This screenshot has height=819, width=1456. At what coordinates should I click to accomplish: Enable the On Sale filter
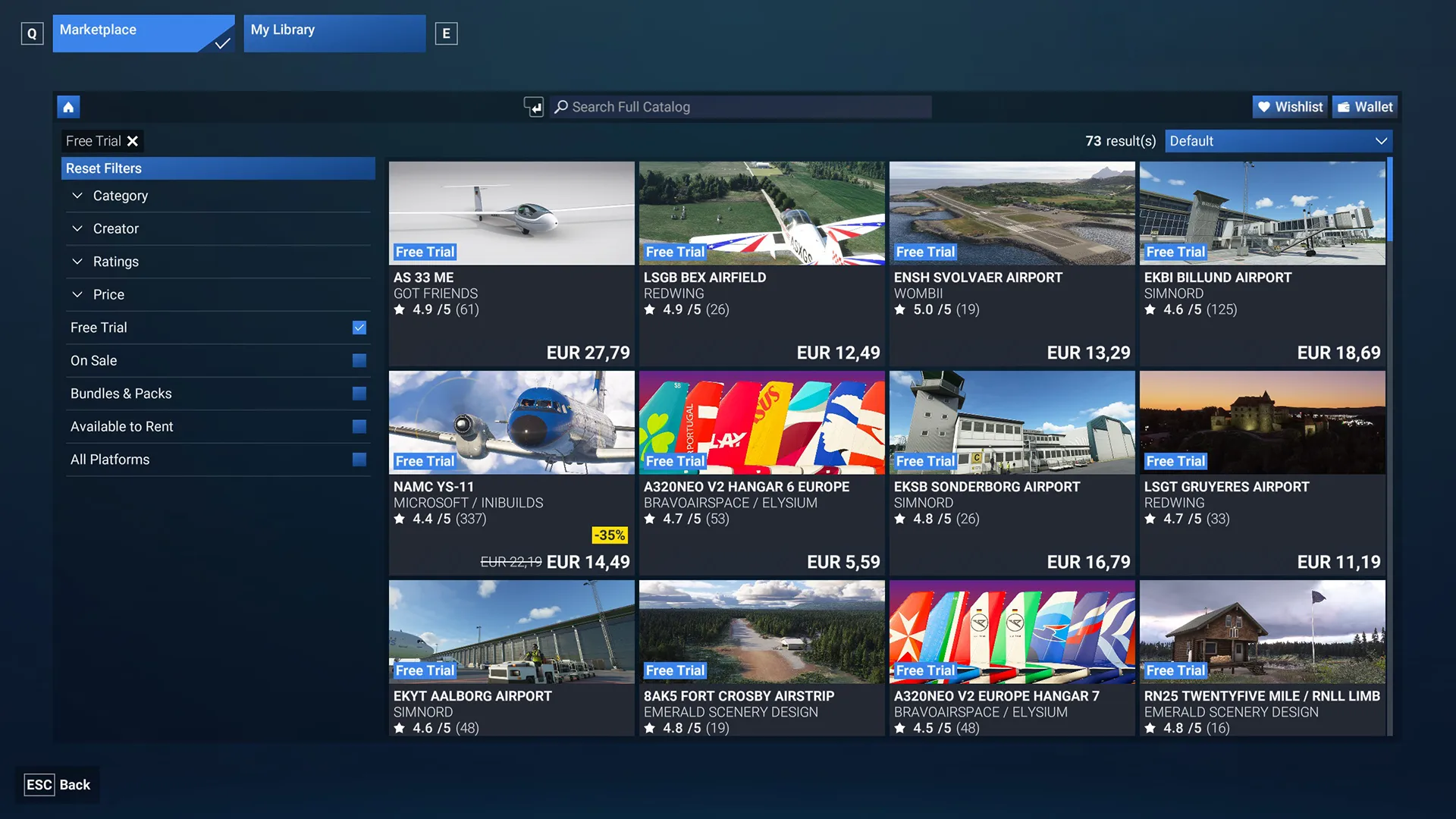point(359,360)
